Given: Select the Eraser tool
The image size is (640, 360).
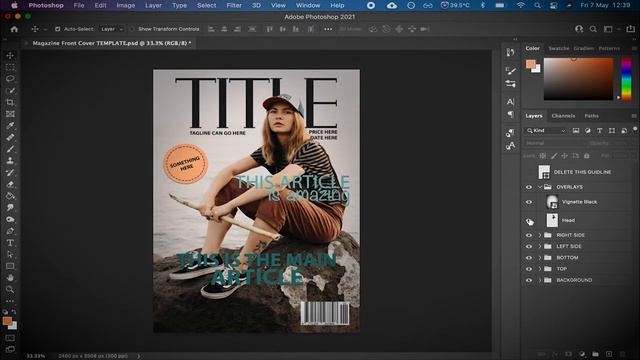Looking at the screenshot, I should pyautogui.click(x=10, y=184).
